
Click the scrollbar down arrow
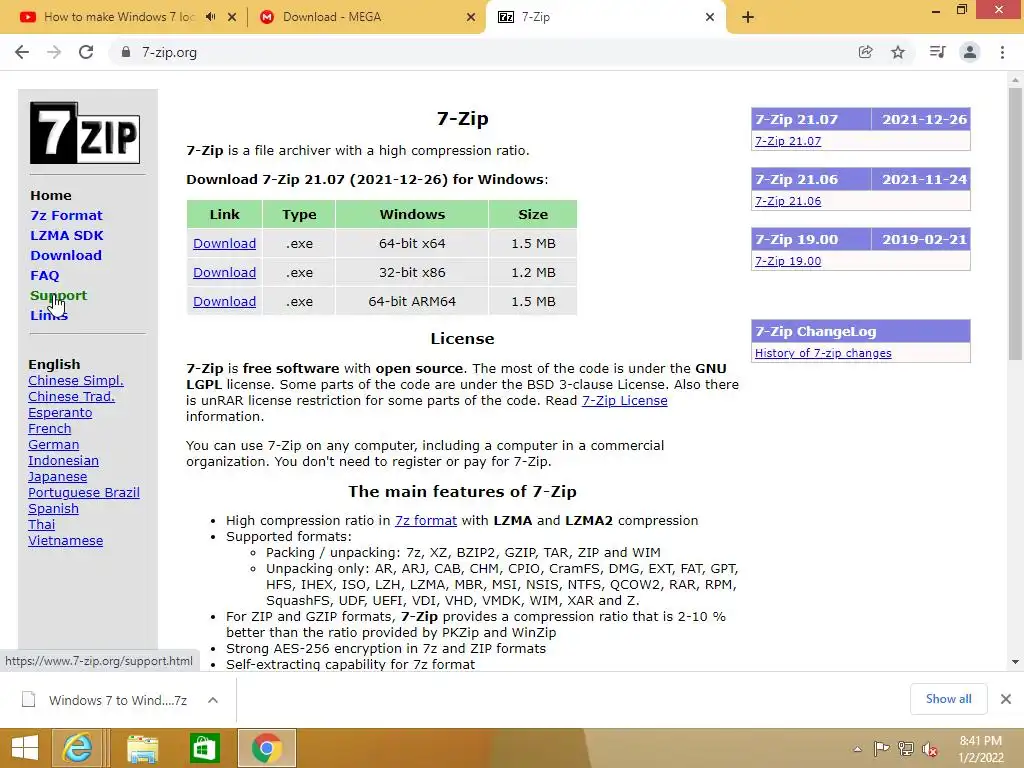tap(1015, 662)
